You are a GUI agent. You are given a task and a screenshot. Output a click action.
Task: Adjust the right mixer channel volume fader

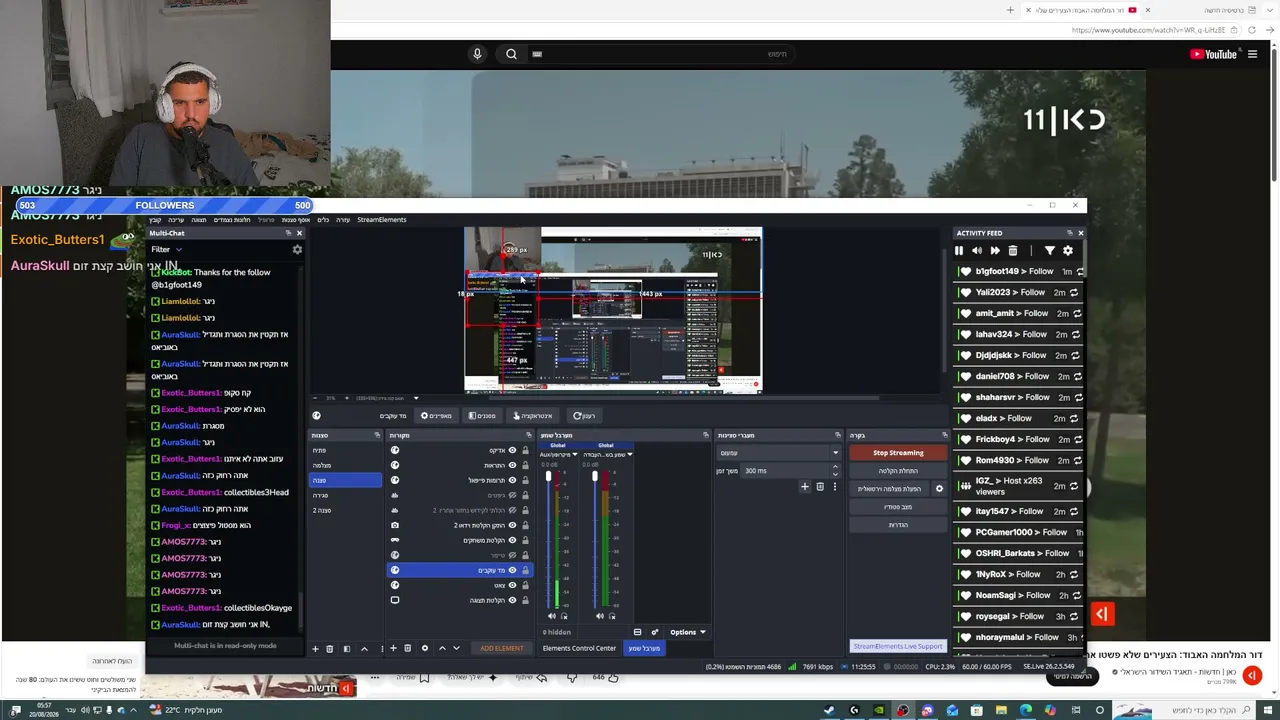(x=595, y=476)
